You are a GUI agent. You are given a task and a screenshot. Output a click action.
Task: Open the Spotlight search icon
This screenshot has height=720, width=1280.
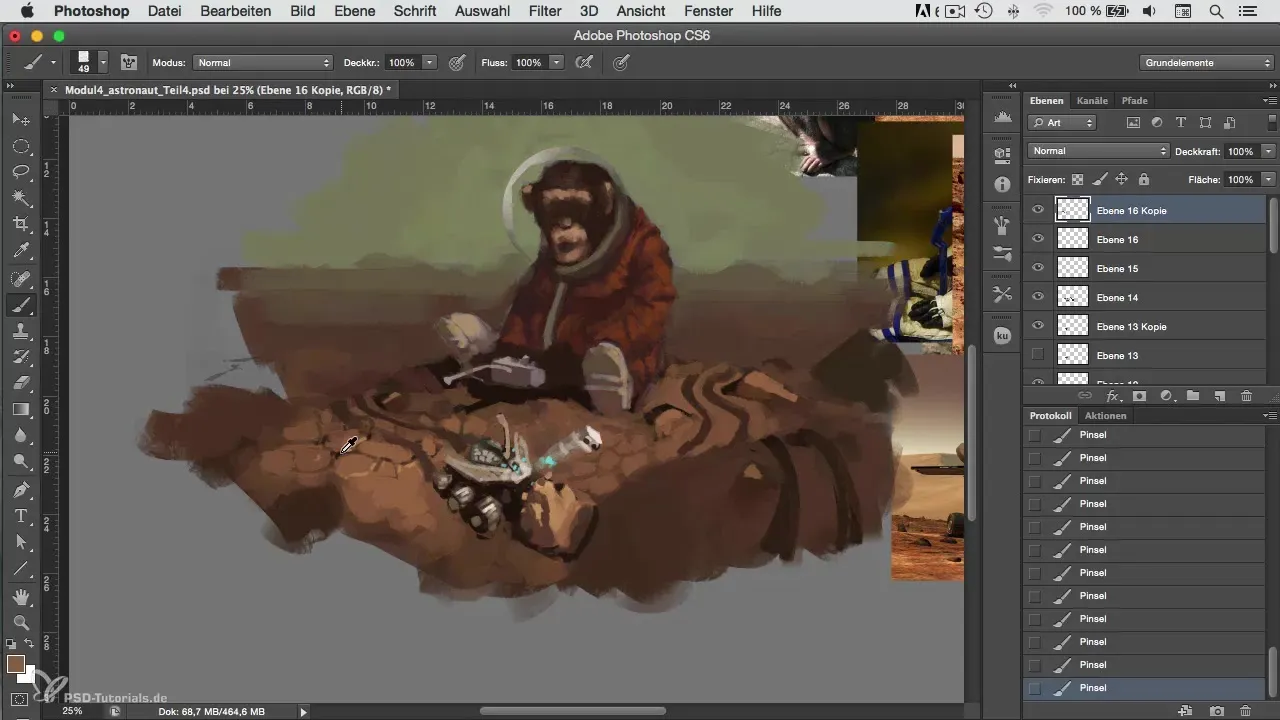click(1216, 11)
